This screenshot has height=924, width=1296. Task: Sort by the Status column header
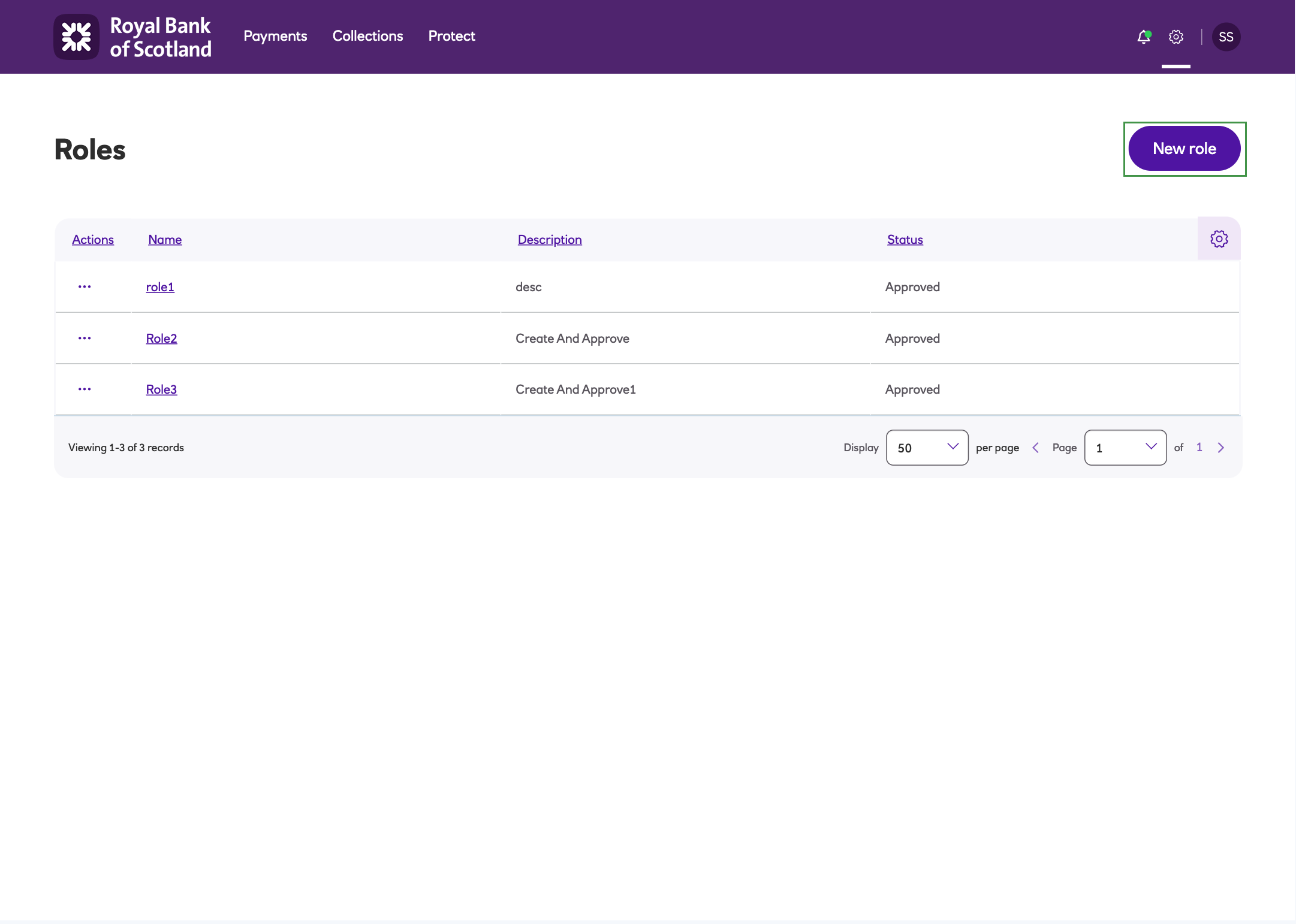coord(905,240)
